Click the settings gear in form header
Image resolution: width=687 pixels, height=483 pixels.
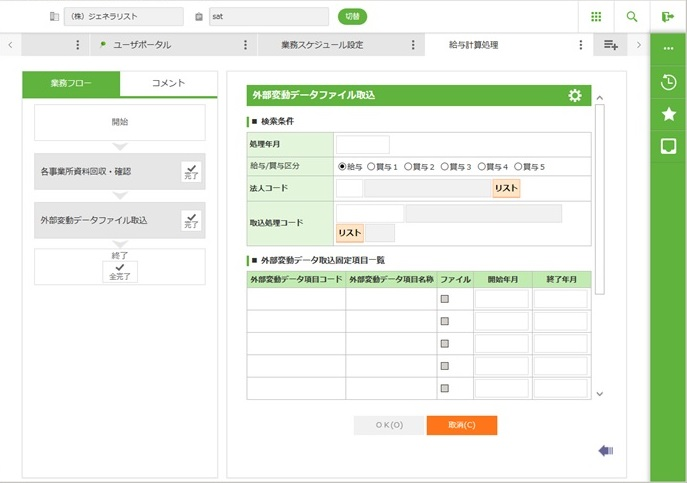574,95
